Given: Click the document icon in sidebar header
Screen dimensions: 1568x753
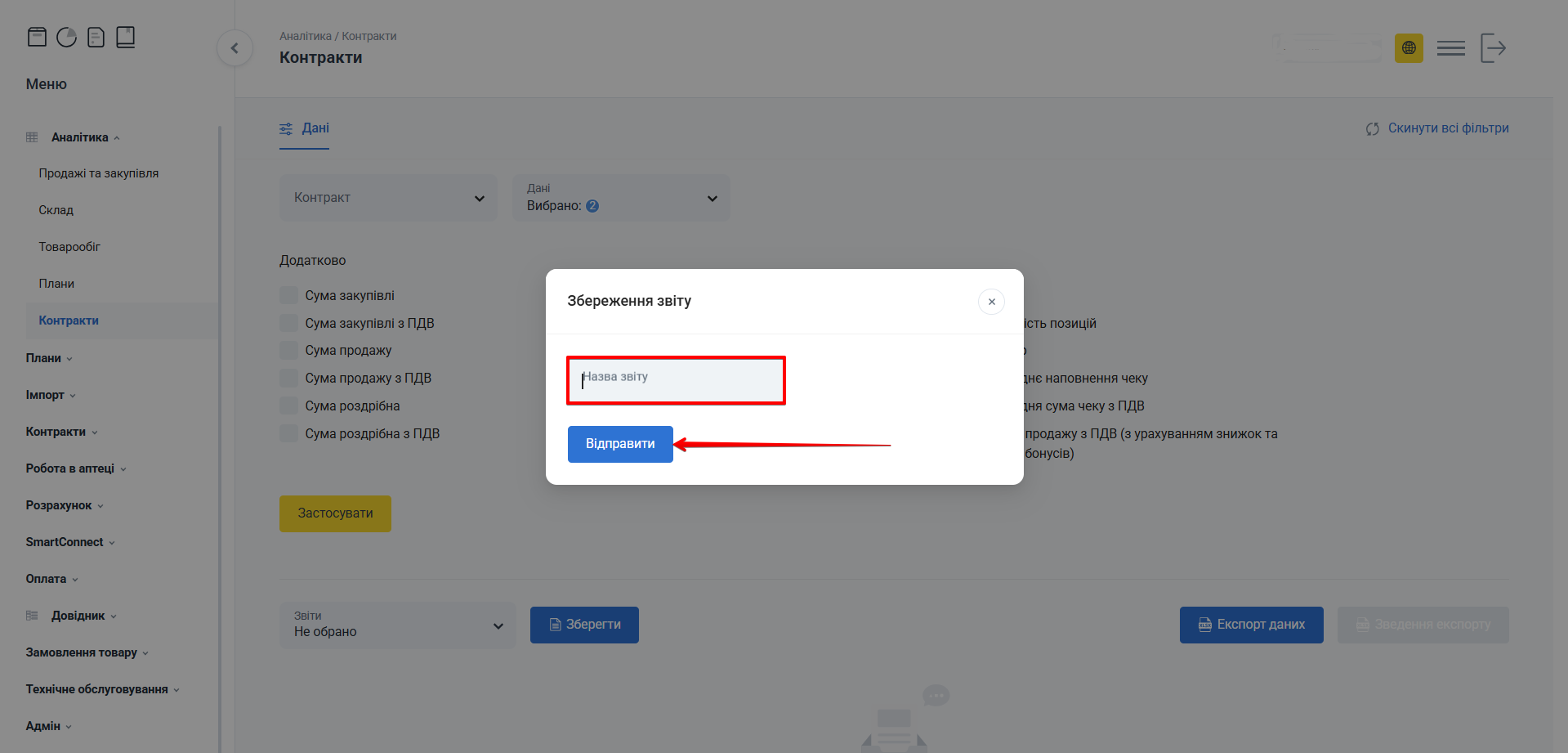Looking at the screenshot, I should (x=96, y=38).
